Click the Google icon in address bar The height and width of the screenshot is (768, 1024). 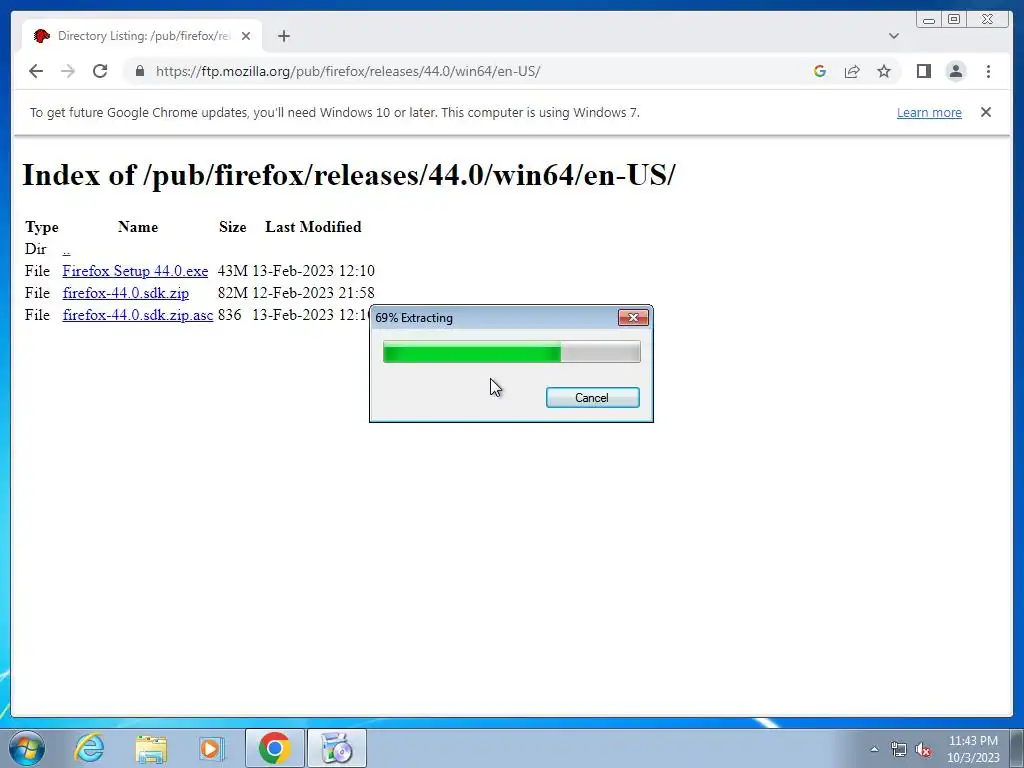point(820,71)
